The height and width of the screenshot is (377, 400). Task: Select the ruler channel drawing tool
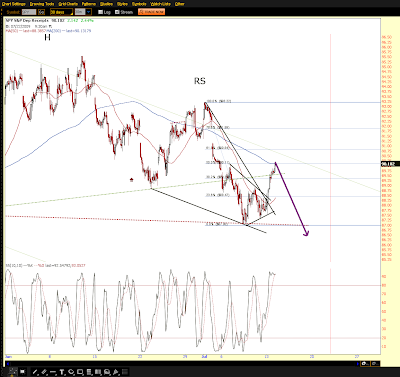[44, 372]
